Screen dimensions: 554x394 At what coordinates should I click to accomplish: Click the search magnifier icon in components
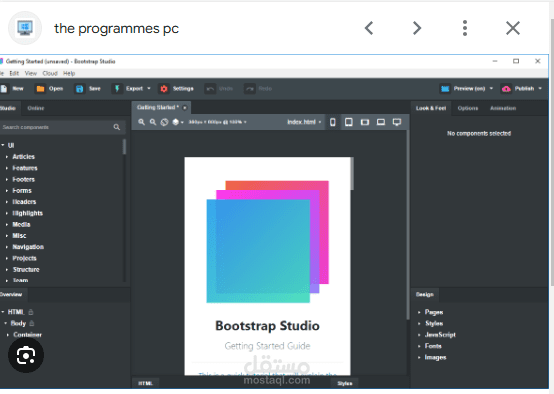117,127
